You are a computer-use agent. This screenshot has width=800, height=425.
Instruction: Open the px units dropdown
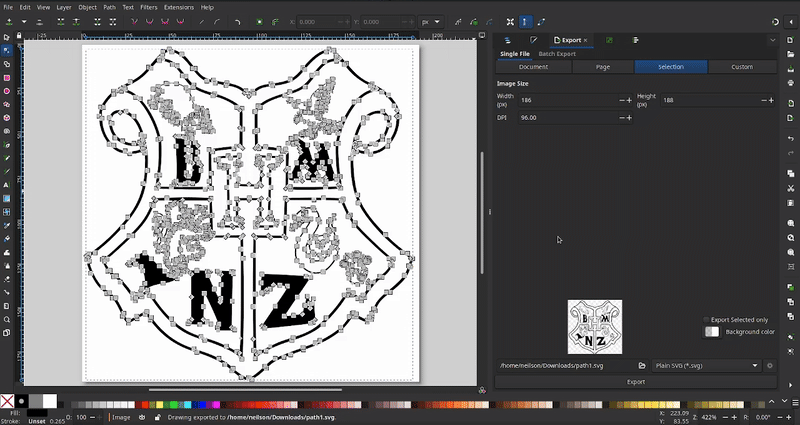(x=431, y=20)
